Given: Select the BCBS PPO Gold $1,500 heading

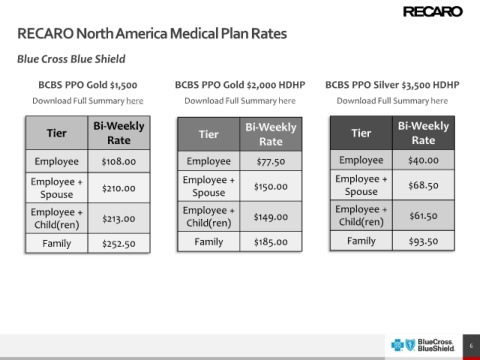Looking at the screenshot, I should 88,85.
